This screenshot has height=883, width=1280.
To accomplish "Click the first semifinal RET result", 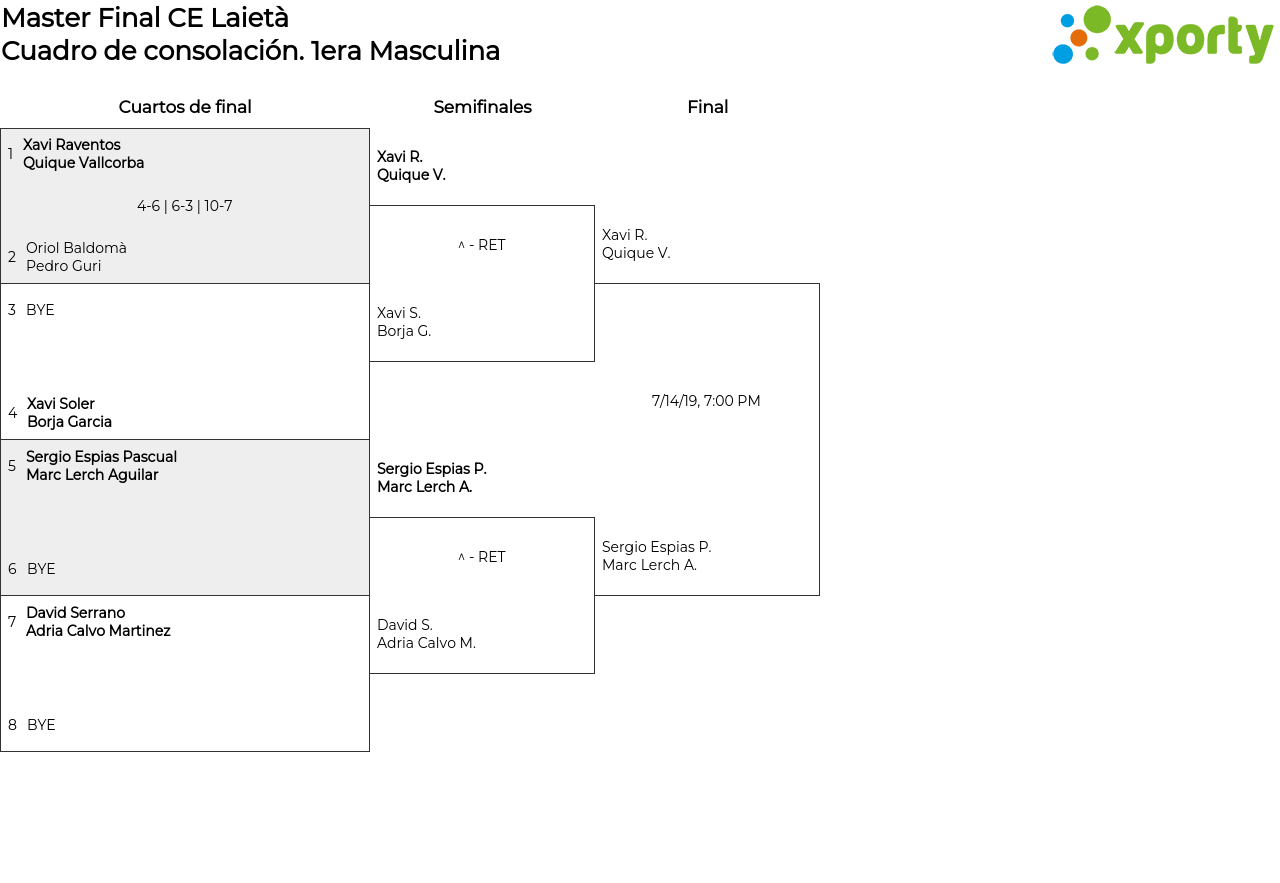I will [482, 245].
